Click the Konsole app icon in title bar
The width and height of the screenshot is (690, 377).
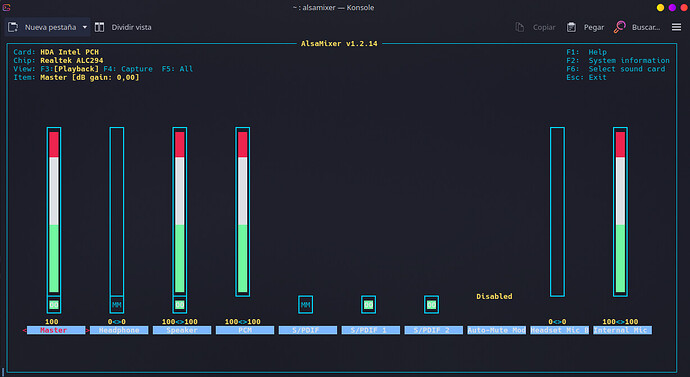point(6,7)
